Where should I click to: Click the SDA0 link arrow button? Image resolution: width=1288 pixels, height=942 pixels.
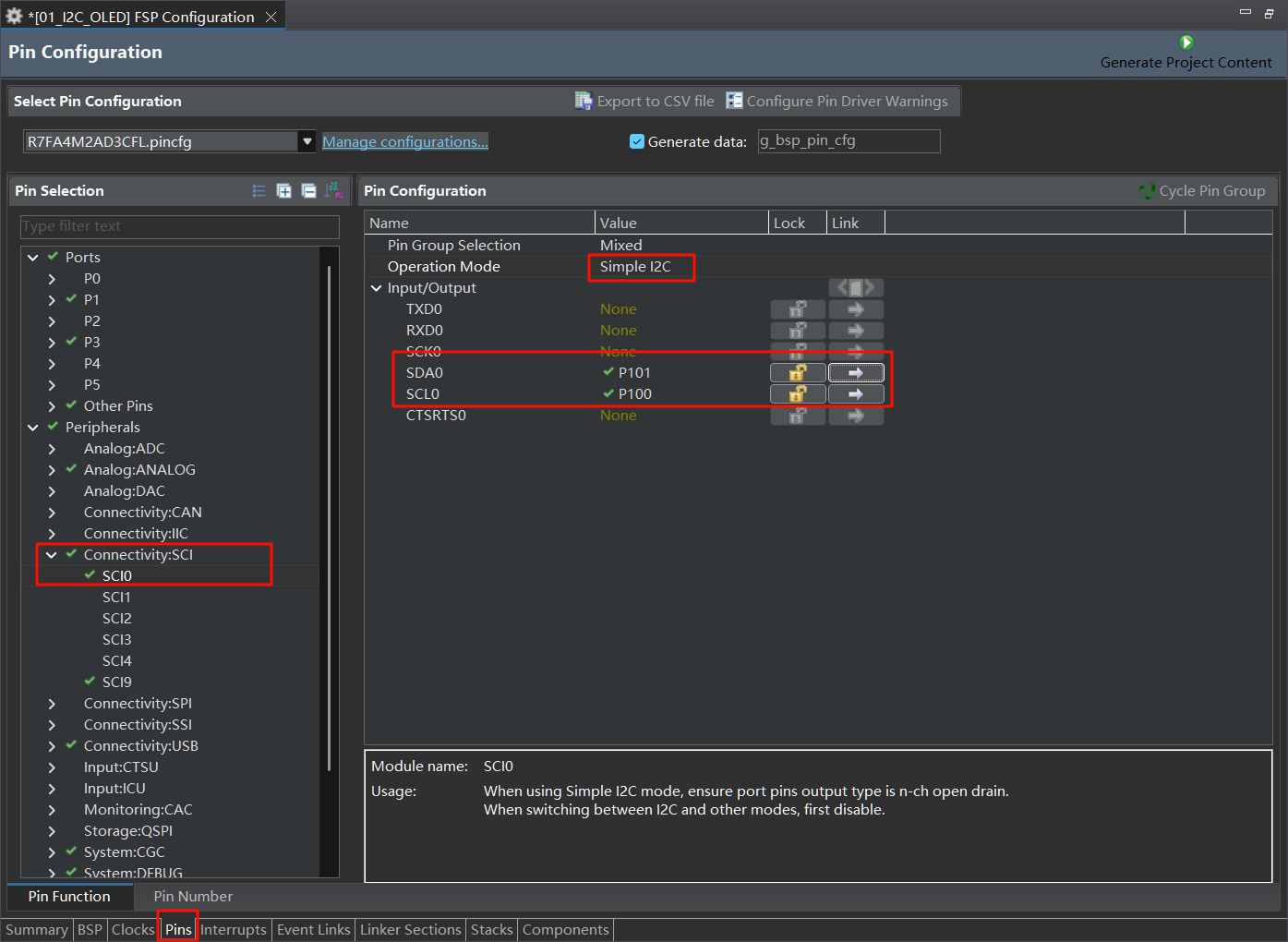[x=856, y=372]
